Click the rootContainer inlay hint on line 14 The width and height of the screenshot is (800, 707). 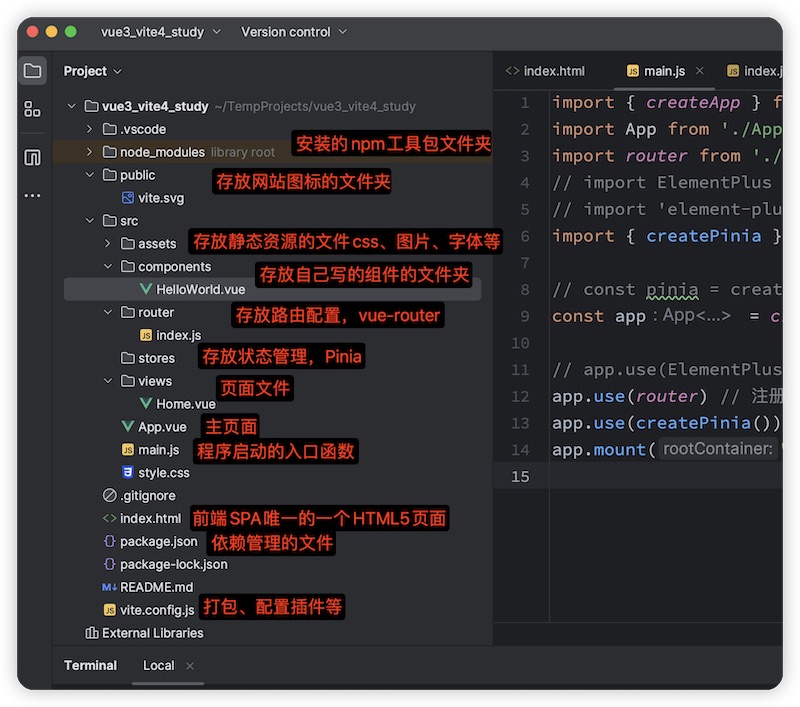coord(717,449)
